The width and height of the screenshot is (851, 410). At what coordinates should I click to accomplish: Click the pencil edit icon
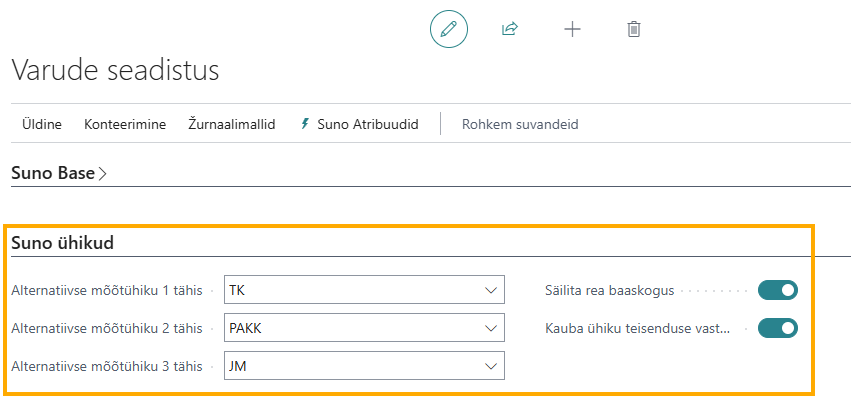(449, 29)
